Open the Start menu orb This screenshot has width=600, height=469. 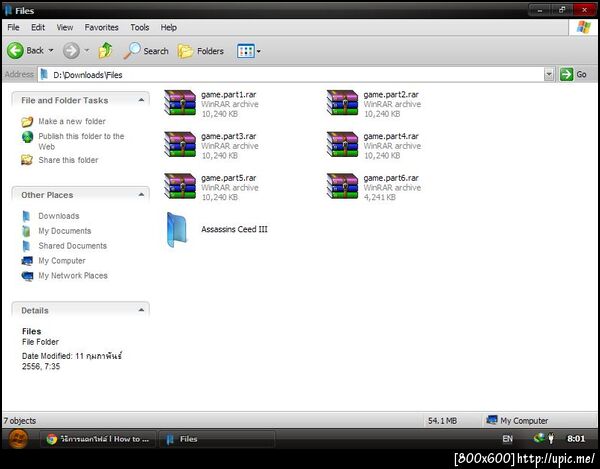[x=18, y=439]
